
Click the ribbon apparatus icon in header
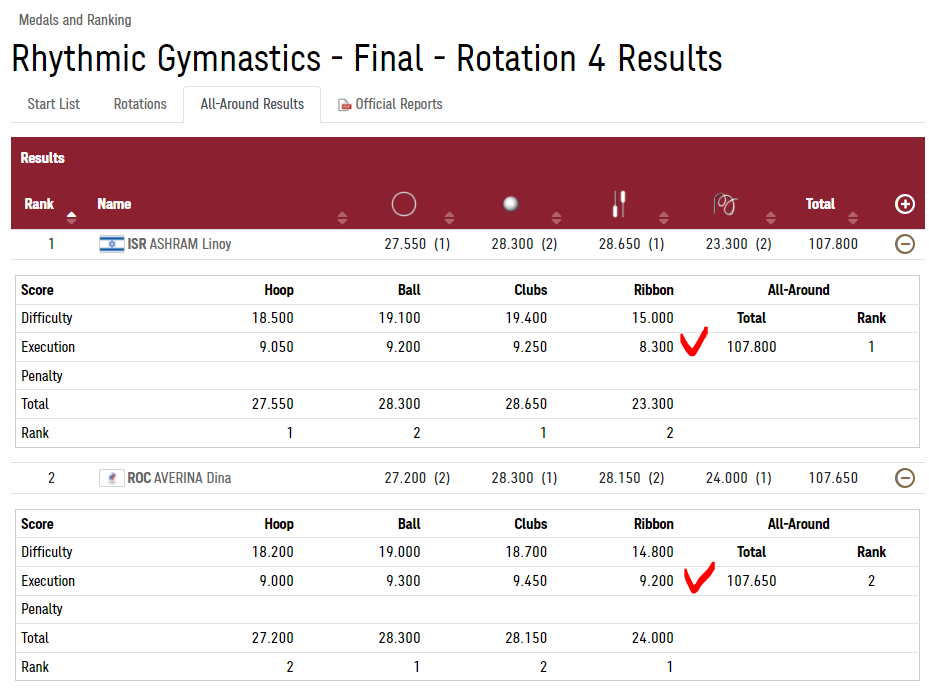725,204
